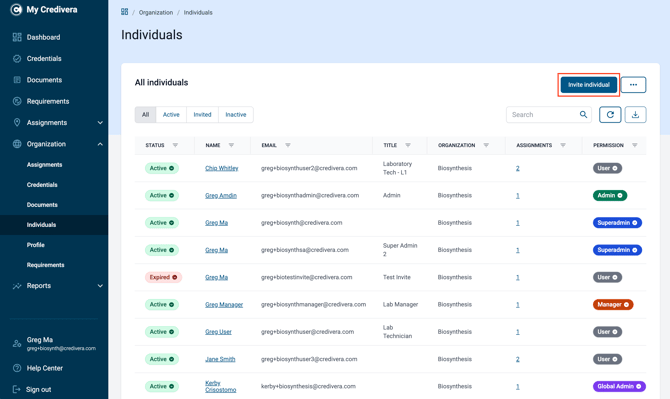Download the individuals list

coord(635,114)
